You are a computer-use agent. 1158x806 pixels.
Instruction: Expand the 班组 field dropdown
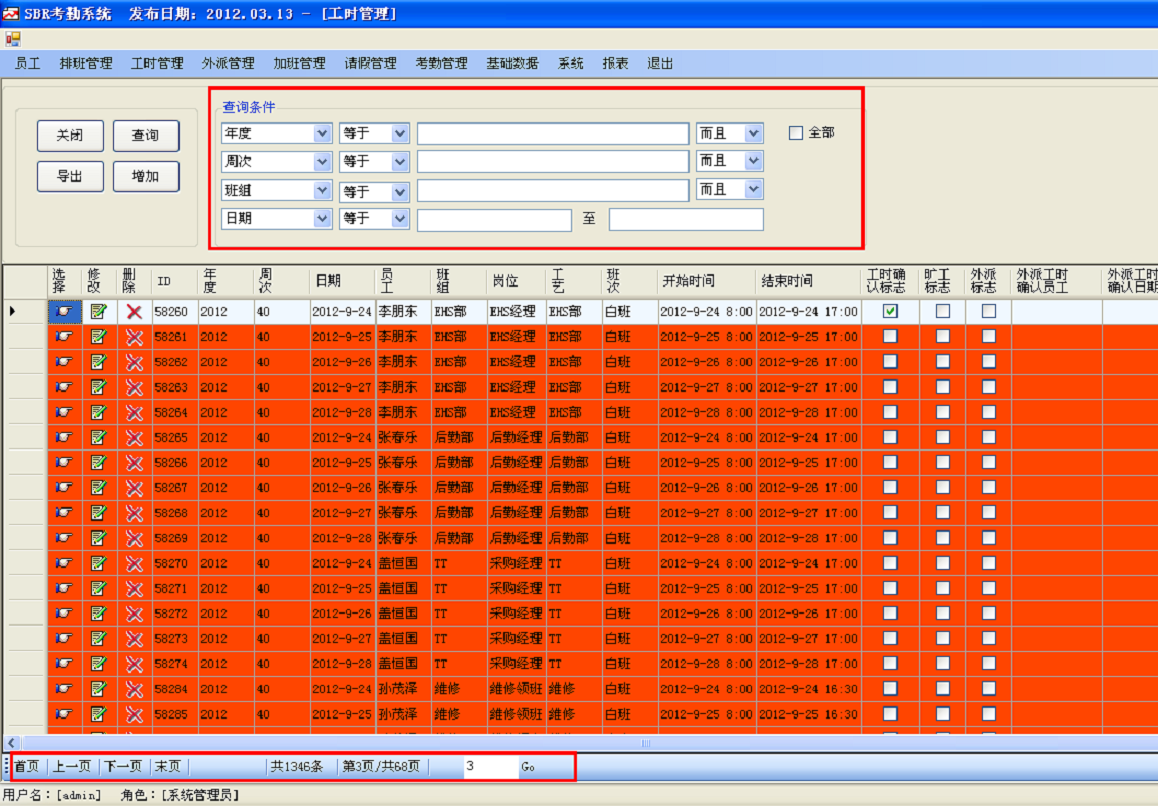click(322, 190)
